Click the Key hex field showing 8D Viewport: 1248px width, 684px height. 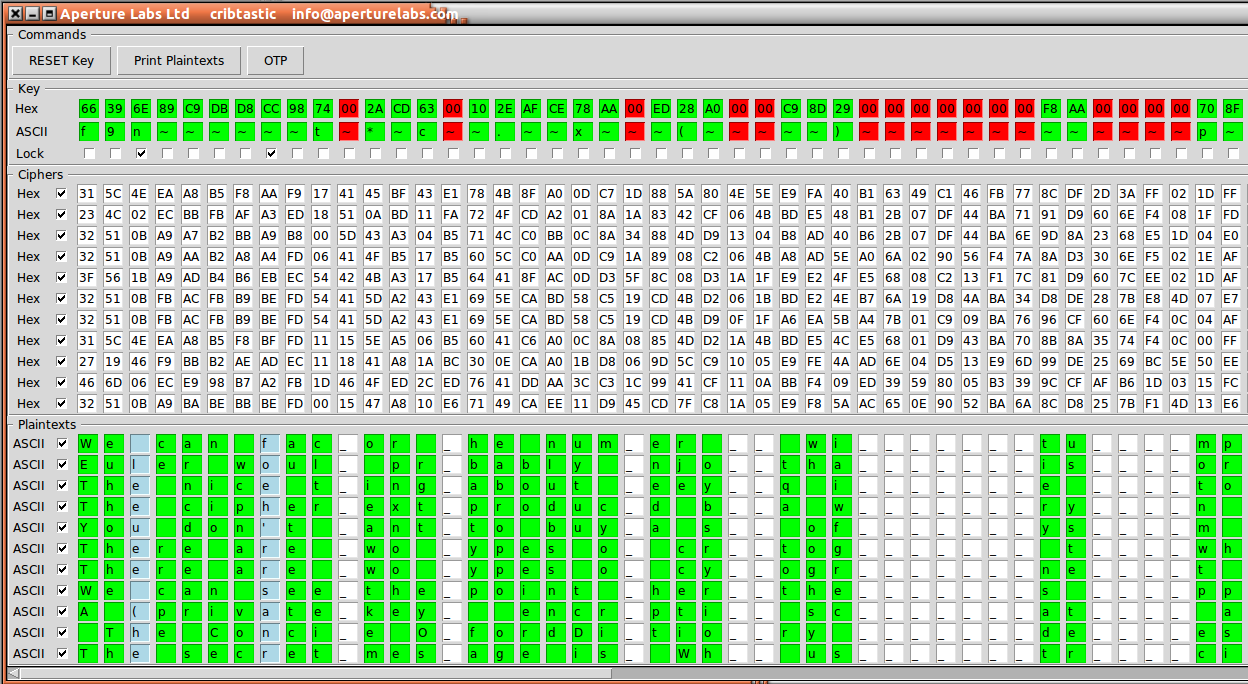[817, 108]
